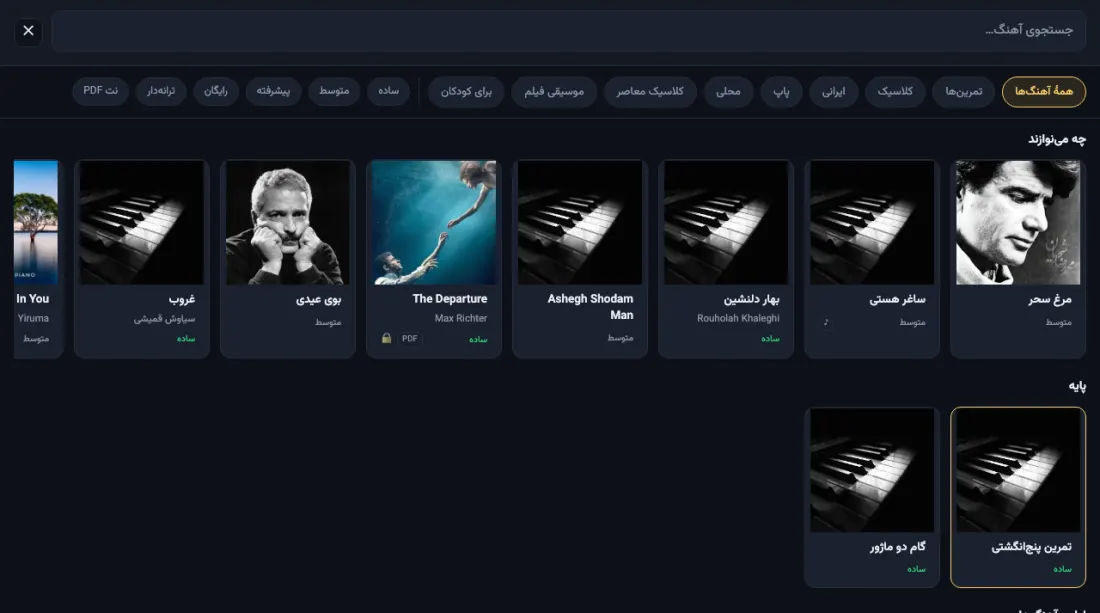Open the مرغ سحر song card

[x=1018, y=259]
